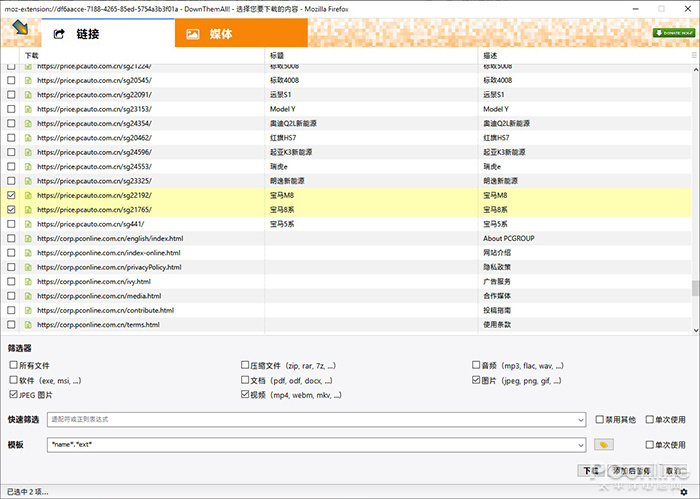Click the yellow tag icon next to 模板
700x499 pixels.
[604, 445]
